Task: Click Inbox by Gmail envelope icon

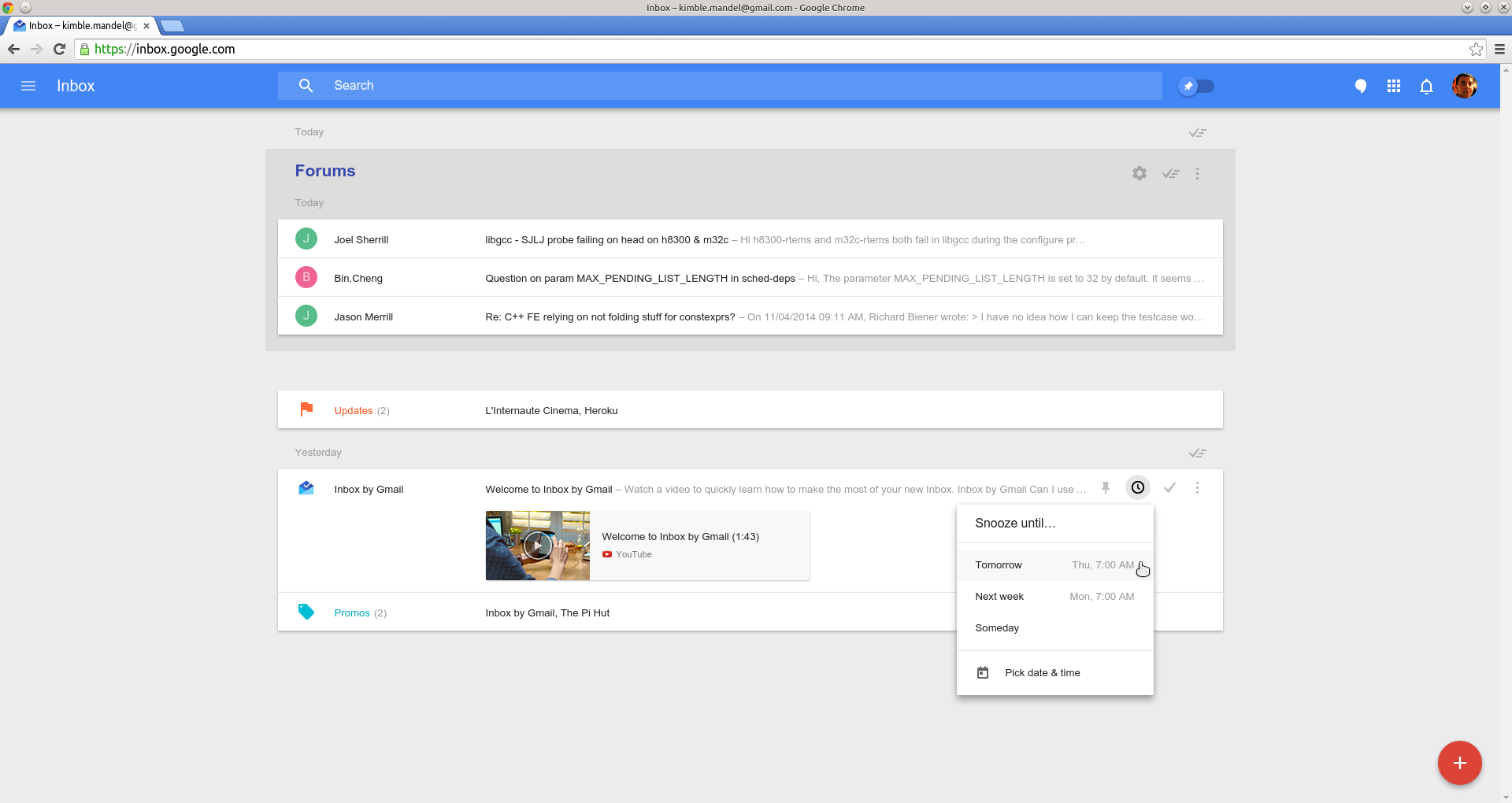Action: tap(306, 488)
